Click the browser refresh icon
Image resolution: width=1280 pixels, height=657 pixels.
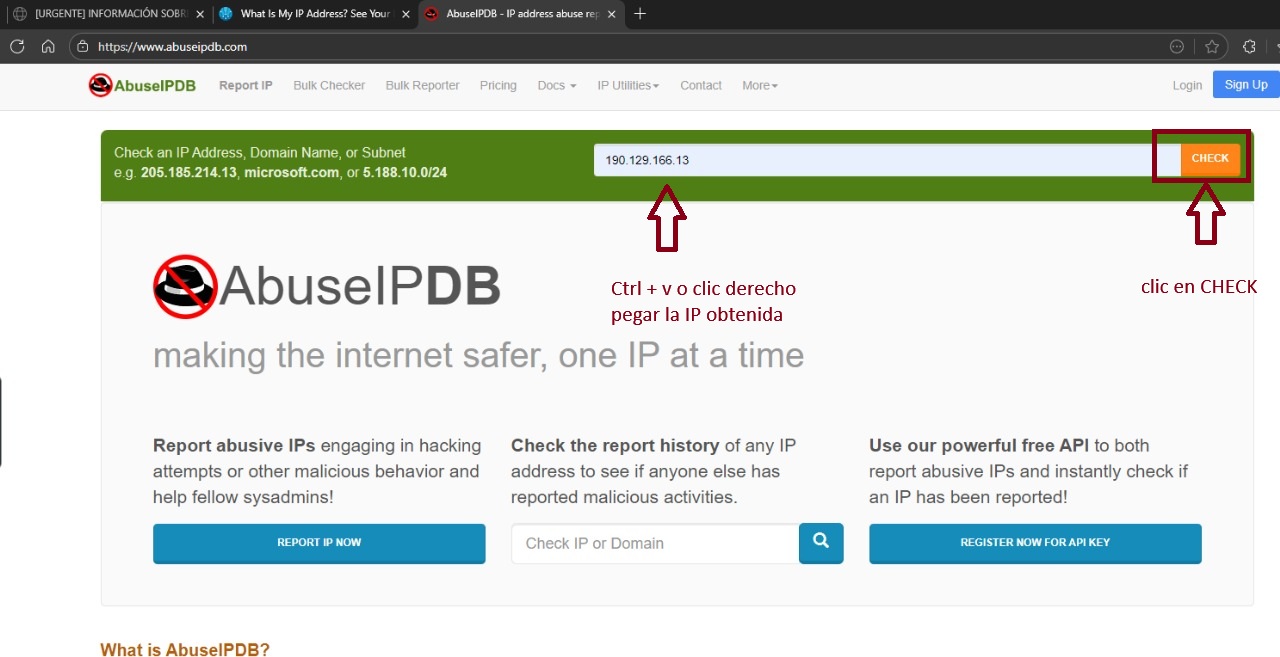17,46
